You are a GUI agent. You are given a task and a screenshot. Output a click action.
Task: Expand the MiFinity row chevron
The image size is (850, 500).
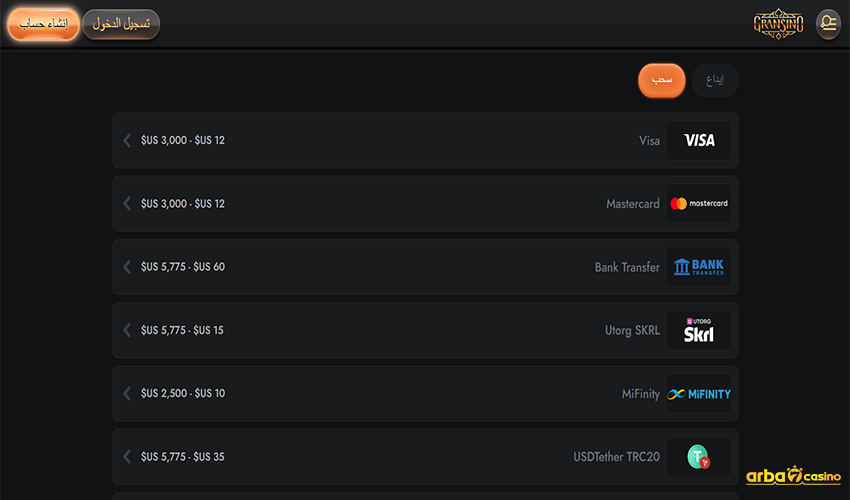[127, 394]
